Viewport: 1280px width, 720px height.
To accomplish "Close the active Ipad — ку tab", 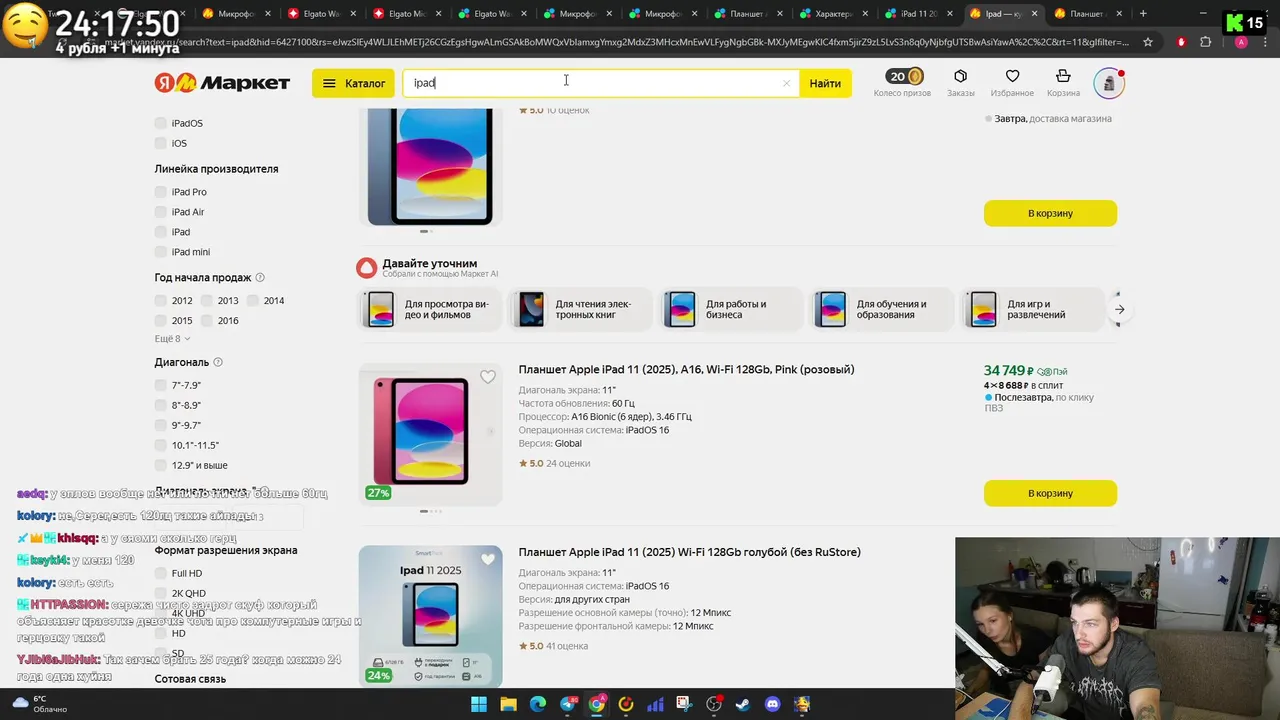I will point(1035,14).
